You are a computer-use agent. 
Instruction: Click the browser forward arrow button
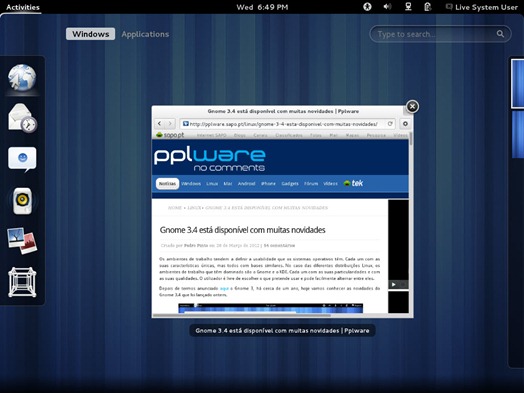170,124
